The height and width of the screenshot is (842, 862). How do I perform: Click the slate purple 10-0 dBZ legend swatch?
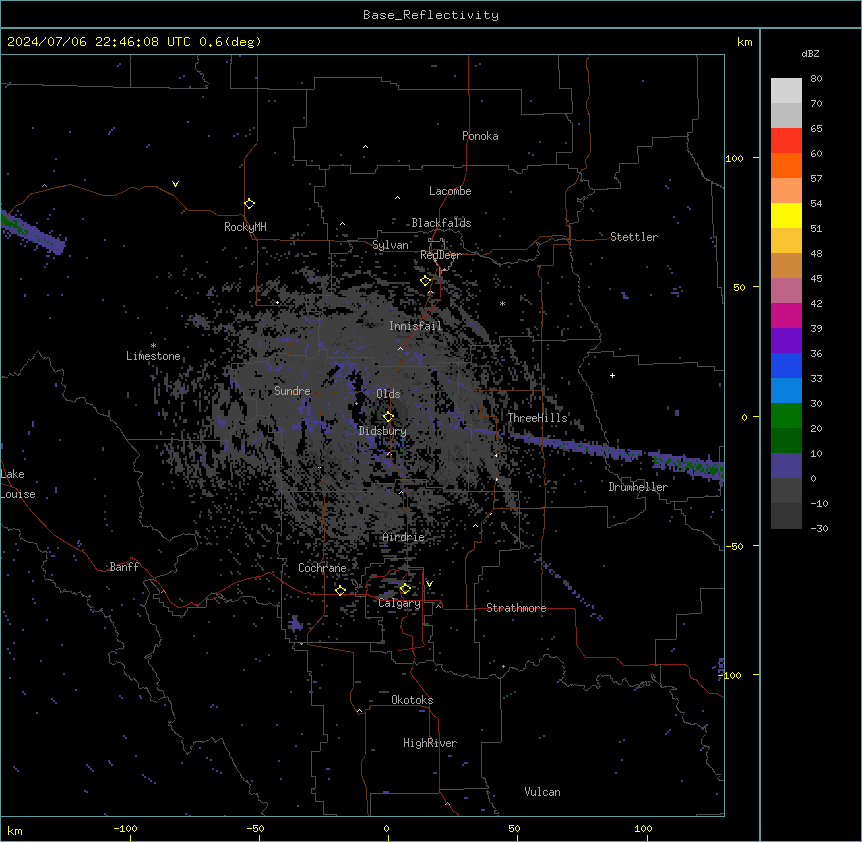point(786,466)
